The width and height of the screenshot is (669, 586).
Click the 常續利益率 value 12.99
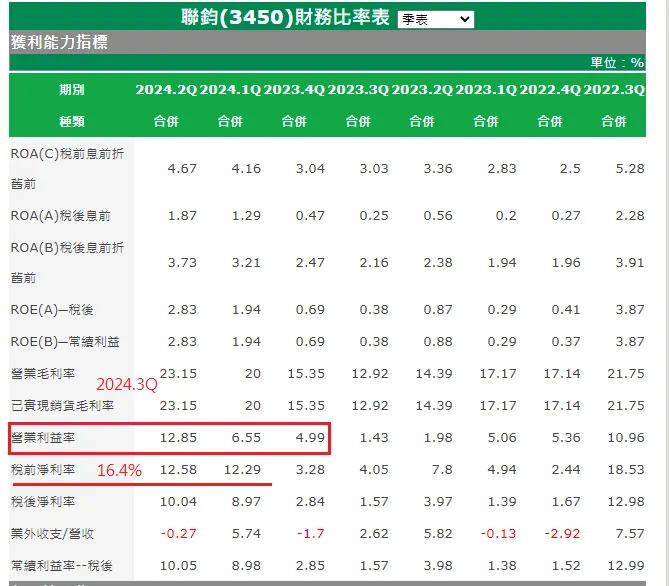(x=626, y=566)
